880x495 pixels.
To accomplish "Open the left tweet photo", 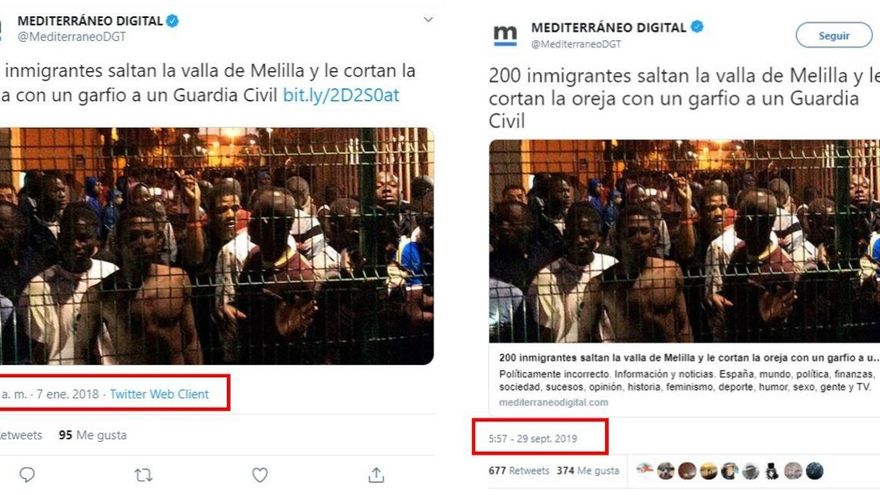I will tap(216, 246).
